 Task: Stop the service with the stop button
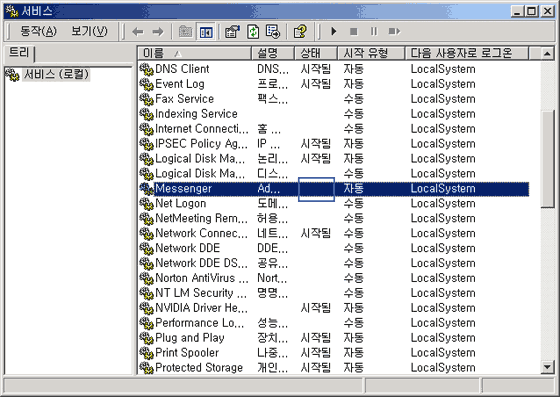(x=354, y=32)
